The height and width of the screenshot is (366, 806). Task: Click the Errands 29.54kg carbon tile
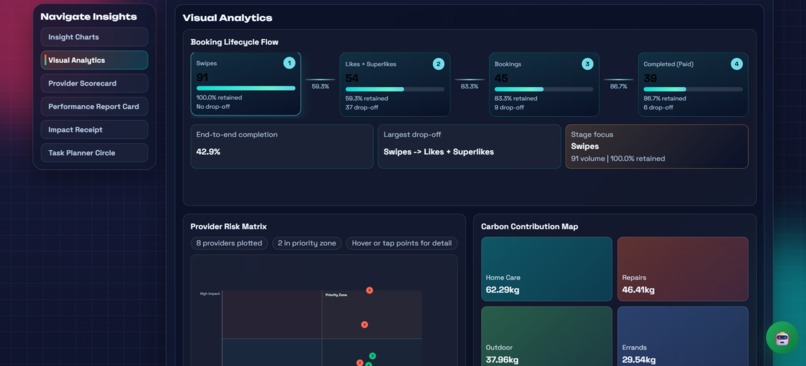[x=683, y=336]
